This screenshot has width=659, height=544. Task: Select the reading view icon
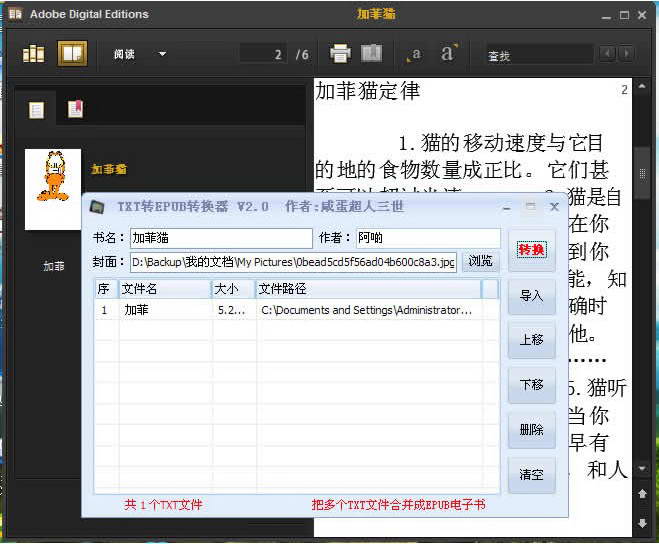pos(72,53)
